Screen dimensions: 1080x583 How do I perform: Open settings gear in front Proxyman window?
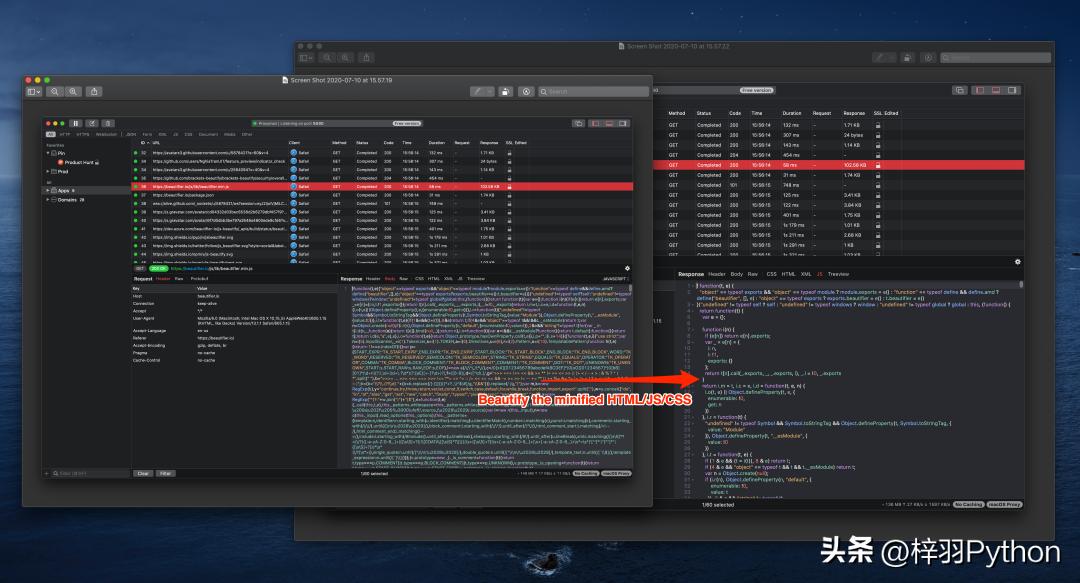point(627,268)
